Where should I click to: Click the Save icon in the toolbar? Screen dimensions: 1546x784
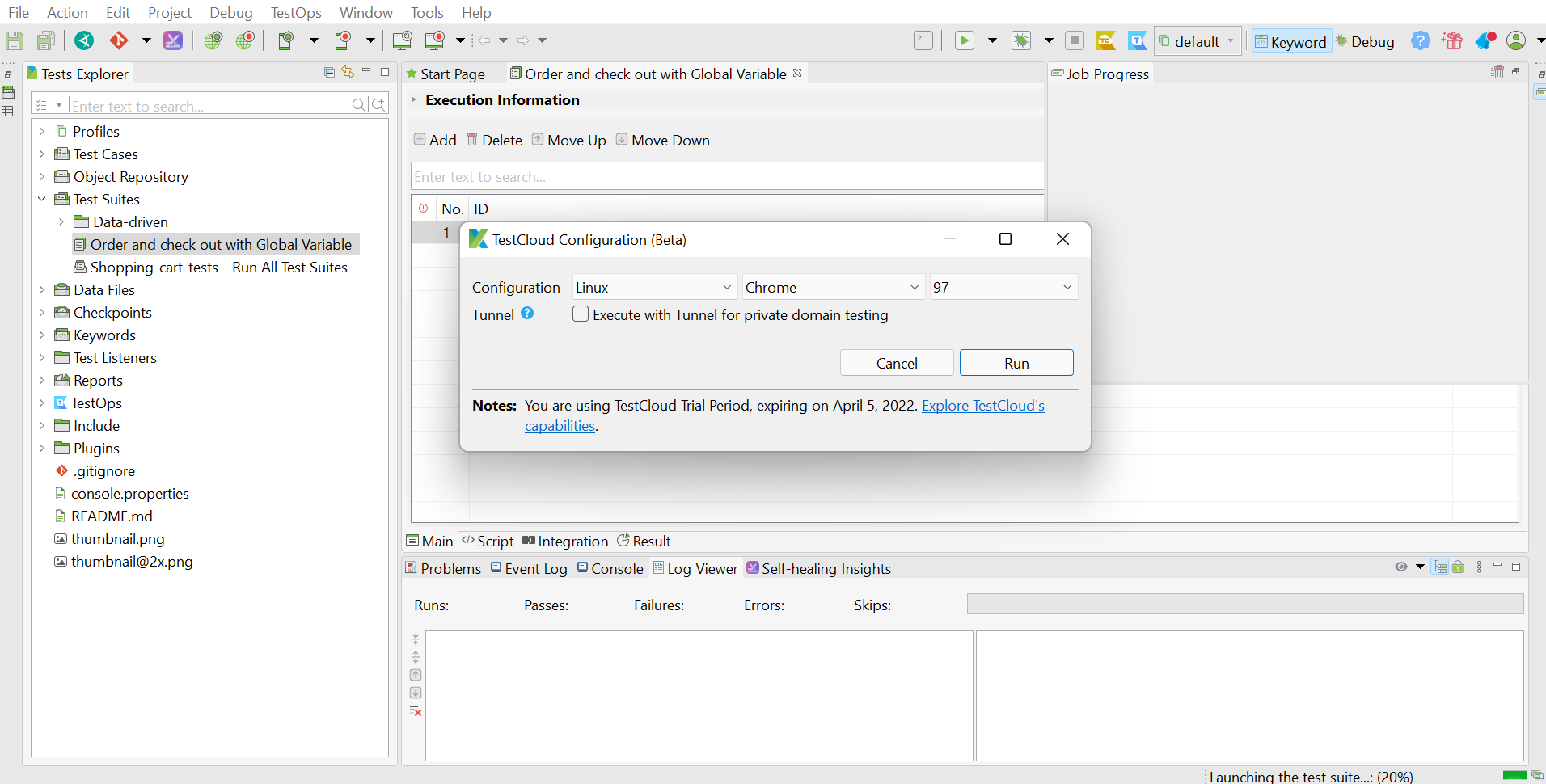[x=15, y=40]
